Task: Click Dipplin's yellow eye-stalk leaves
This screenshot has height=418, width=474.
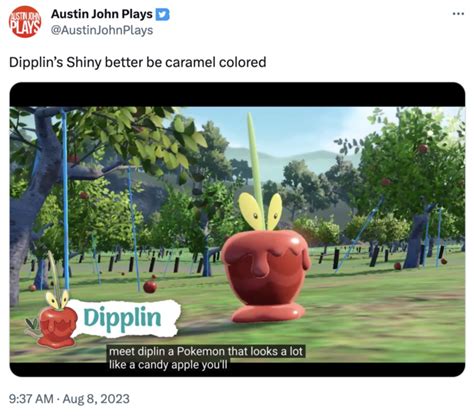Action: pos(261,211)
